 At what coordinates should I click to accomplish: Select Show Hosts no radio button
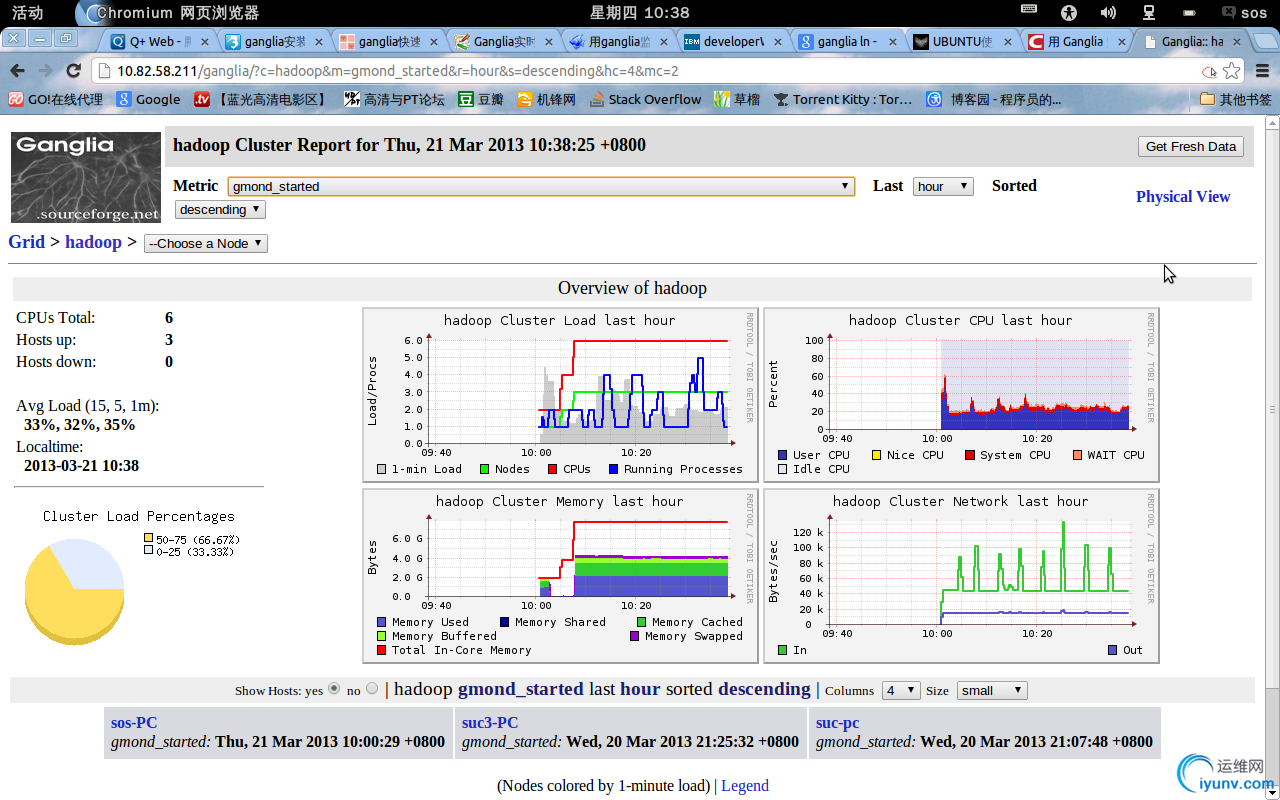point(372,688)
